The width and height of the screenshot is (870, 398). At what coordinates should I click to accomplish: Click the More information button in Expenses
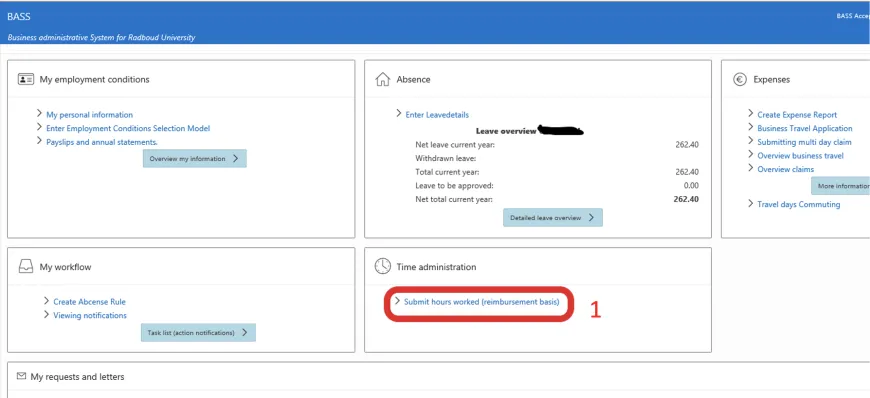pyautogui.click(x=841, y=186)
